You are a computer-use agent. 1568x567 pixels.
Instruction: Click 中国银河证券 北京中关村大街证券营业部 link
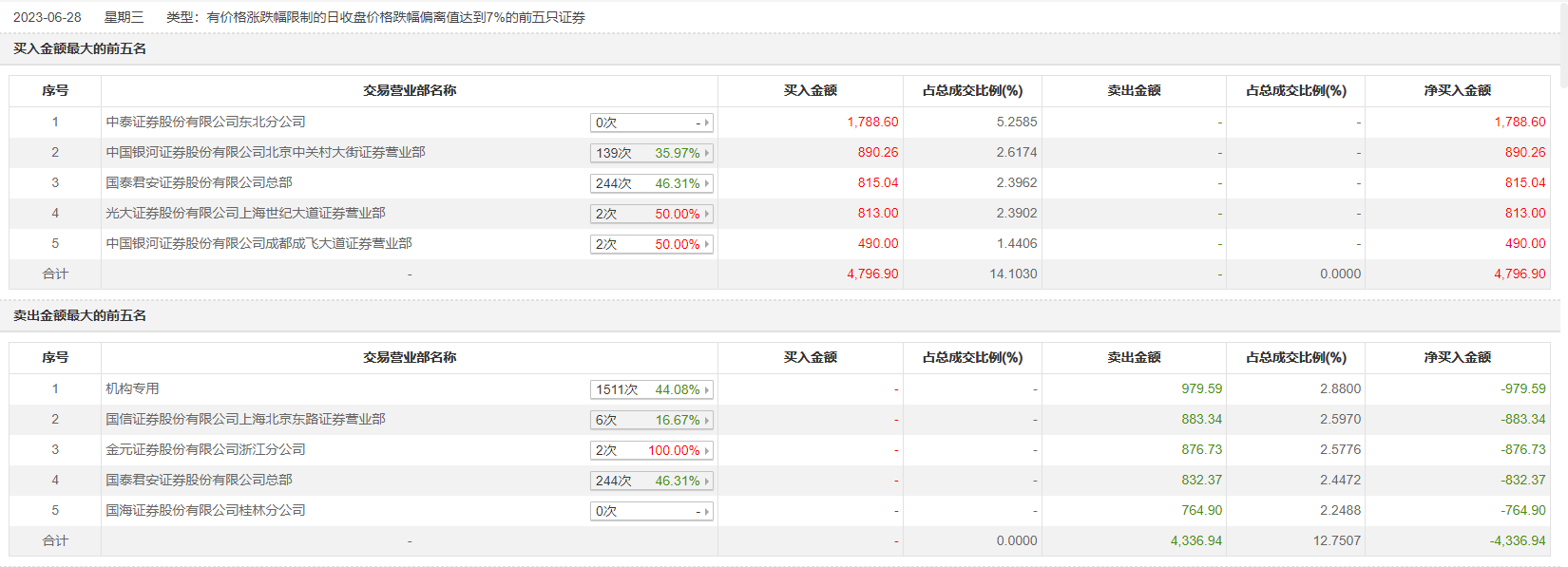(265, 152)
